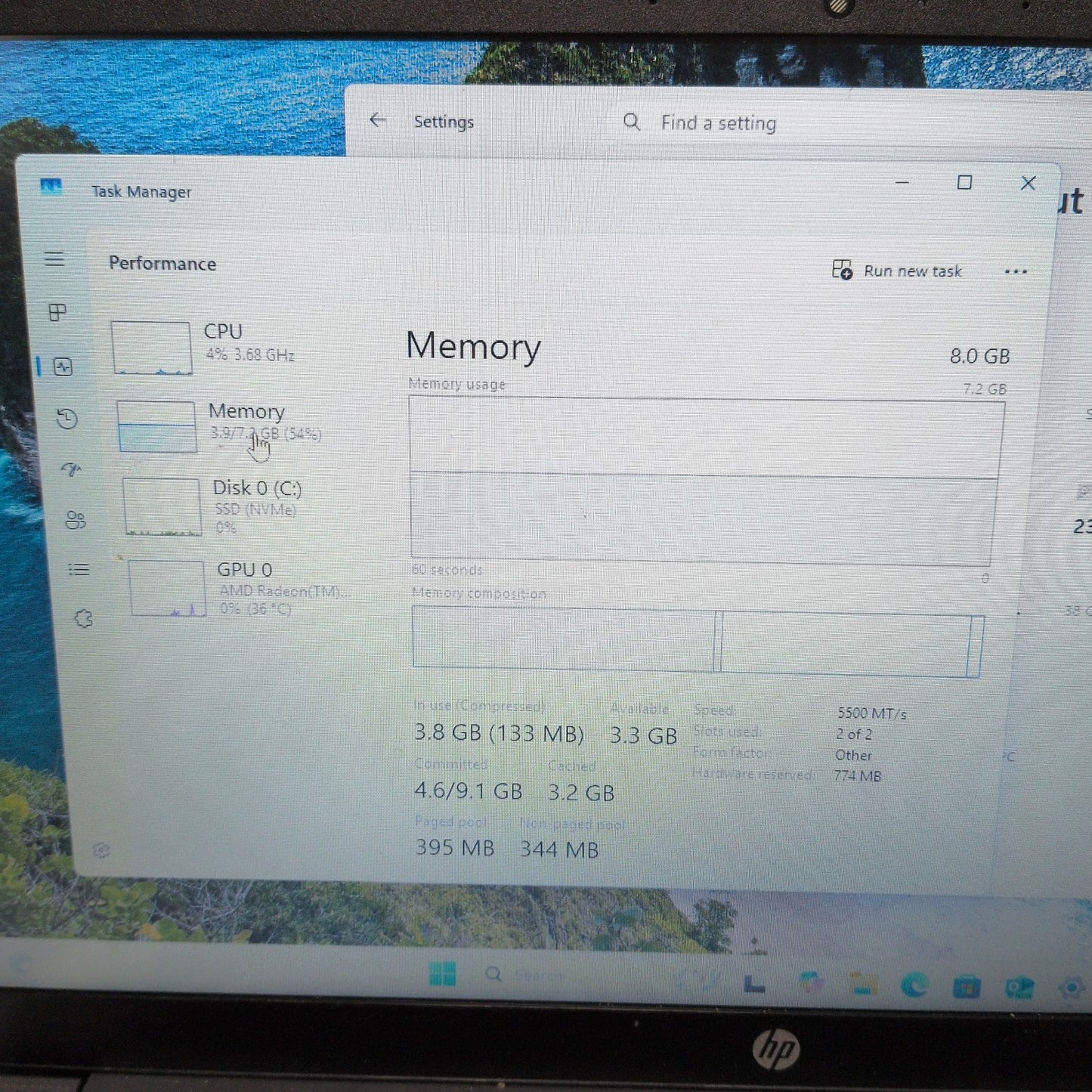
Task: Click the 3.2 GB cached value
Action: [x=581, y=793]
